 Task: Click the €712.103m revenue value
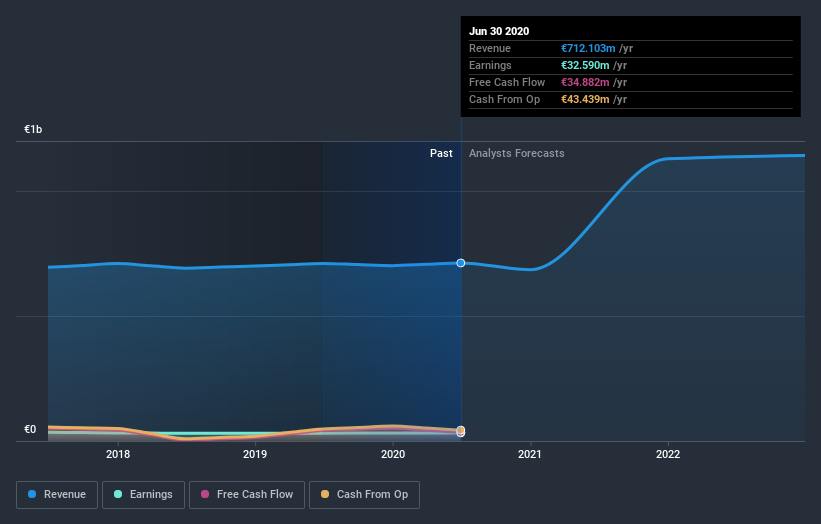[588, 48]
